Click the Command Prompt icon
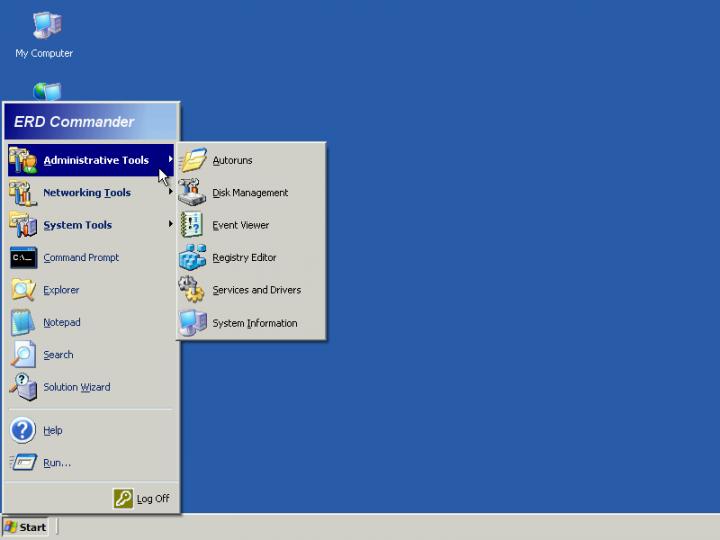Viewport: 720px width, 540px height. 23,258
